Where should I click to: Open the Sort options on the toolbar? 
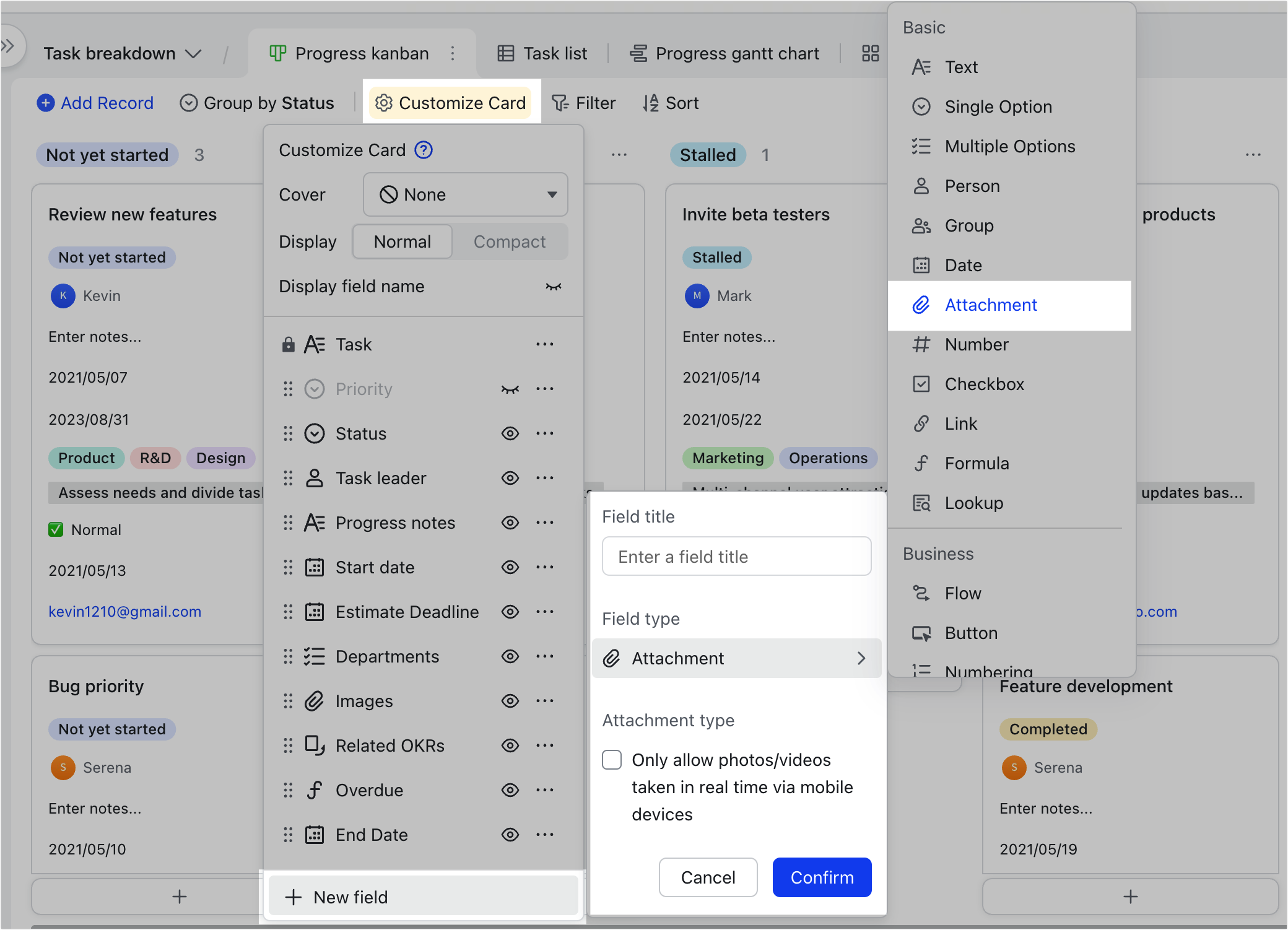click(x=671, y=103)
